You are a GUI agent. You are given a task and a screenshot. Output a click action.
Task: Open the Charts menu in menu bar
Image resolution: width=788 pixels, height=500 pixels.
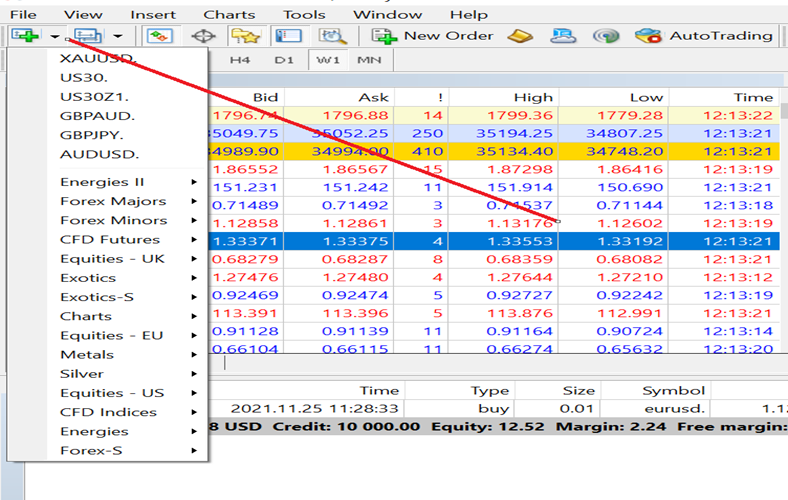tap(229, 15)
